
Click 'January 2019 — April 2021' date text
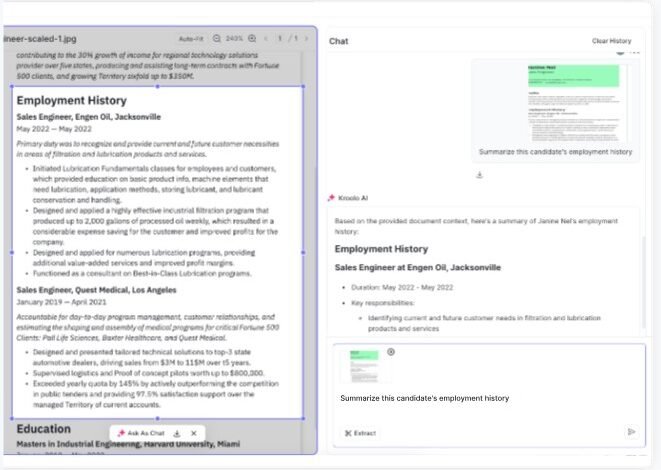click(61, 302)
